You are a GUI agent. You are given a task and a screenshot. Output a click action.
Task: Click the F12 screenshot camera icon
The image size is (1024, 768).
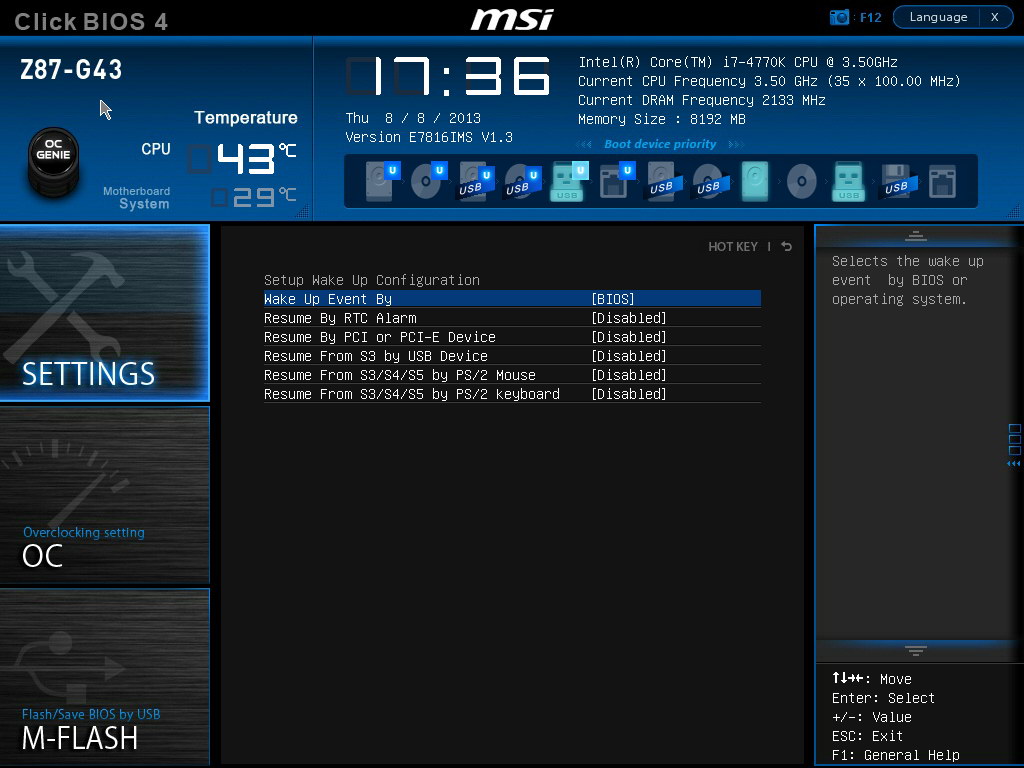point(839,17)
